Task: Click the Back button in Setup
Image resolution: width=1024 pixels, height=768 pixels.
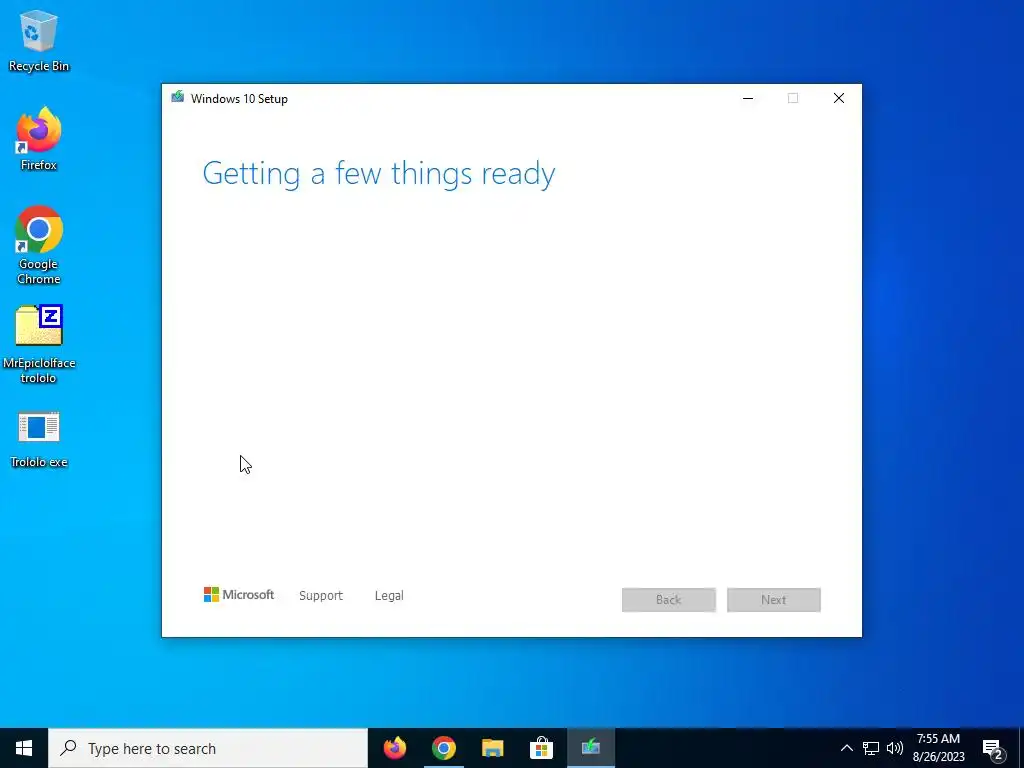Action: (x=669, y=600)
